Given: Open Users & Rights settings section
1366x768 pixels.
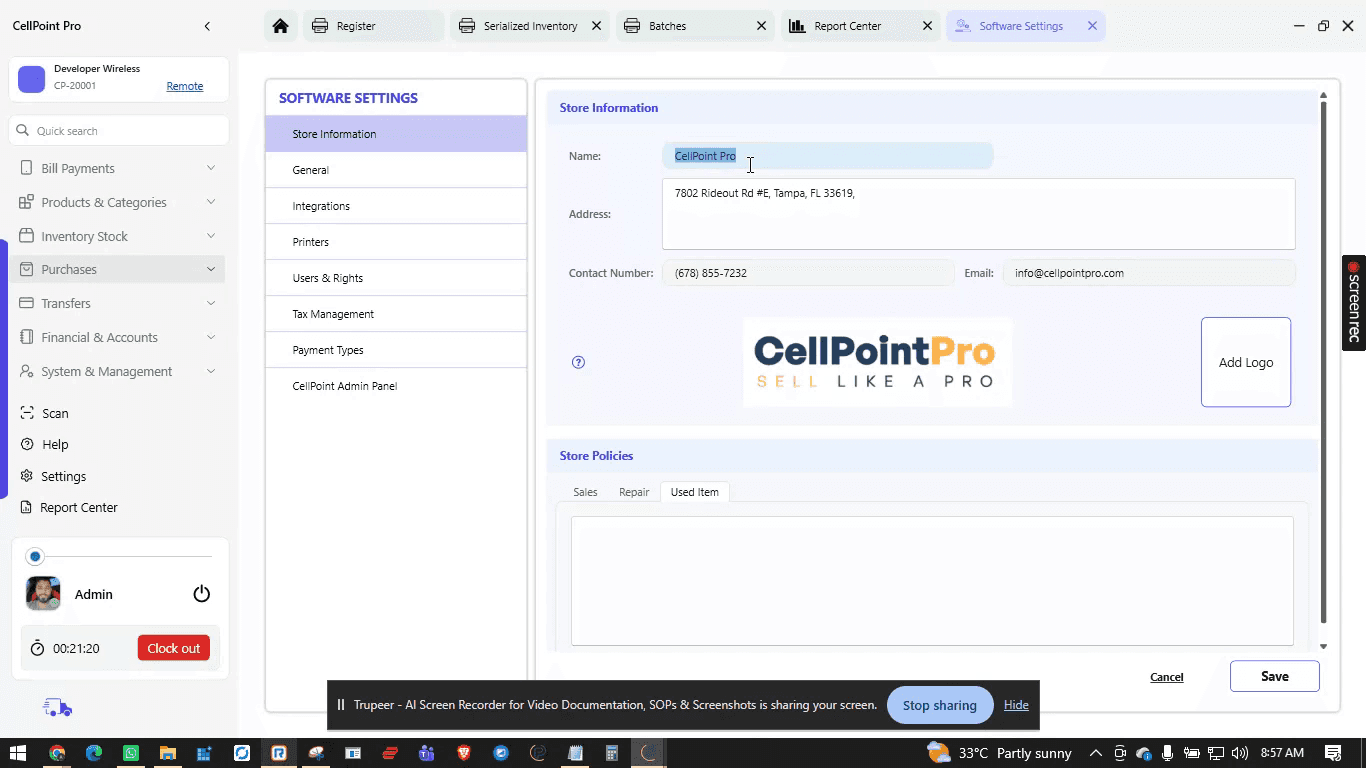Looking at the screenshot, I should click(396, 278).
